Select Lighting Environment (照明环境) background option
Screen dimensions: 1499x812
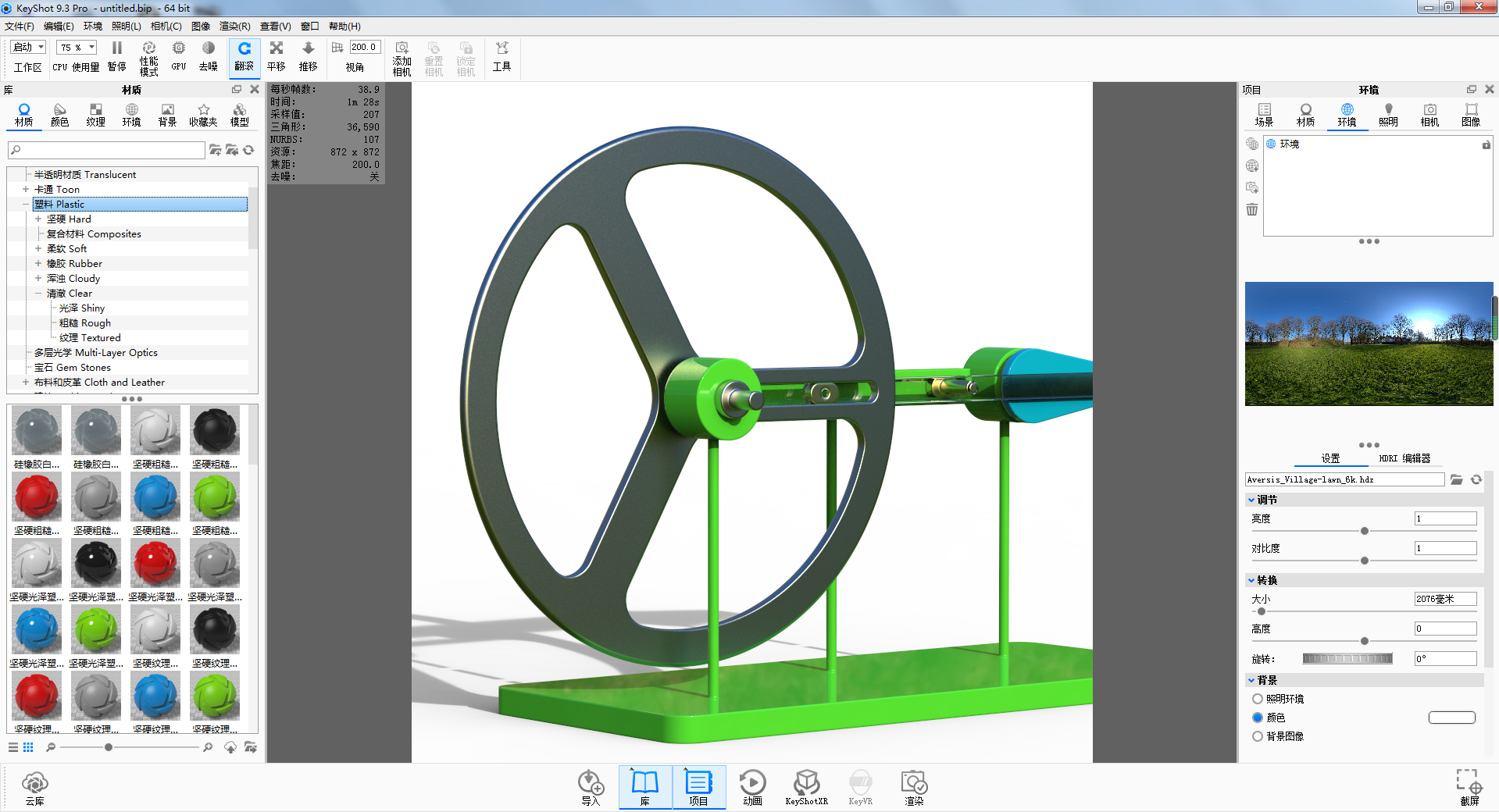(1258, 699)
